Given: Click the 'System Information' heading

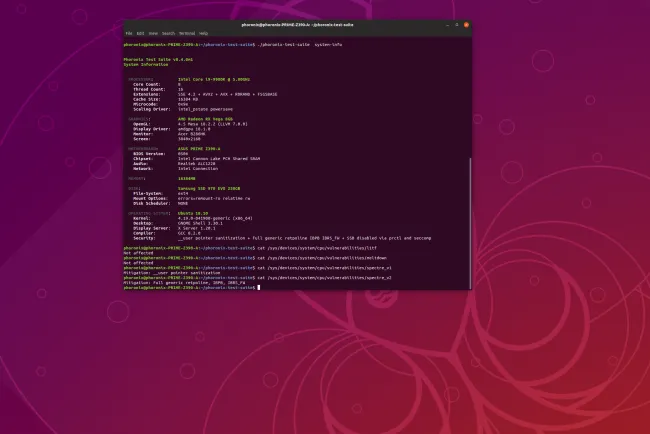Looking at the screenshot, I should point(146,64).
